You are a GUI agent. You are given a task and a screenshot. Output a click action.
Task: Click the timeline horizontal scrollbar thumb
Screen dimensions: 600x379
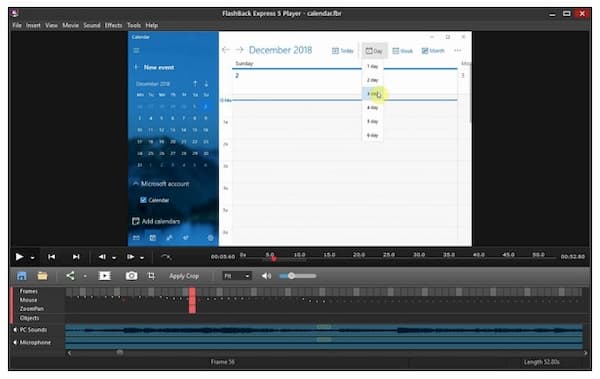tap(120, 352)
